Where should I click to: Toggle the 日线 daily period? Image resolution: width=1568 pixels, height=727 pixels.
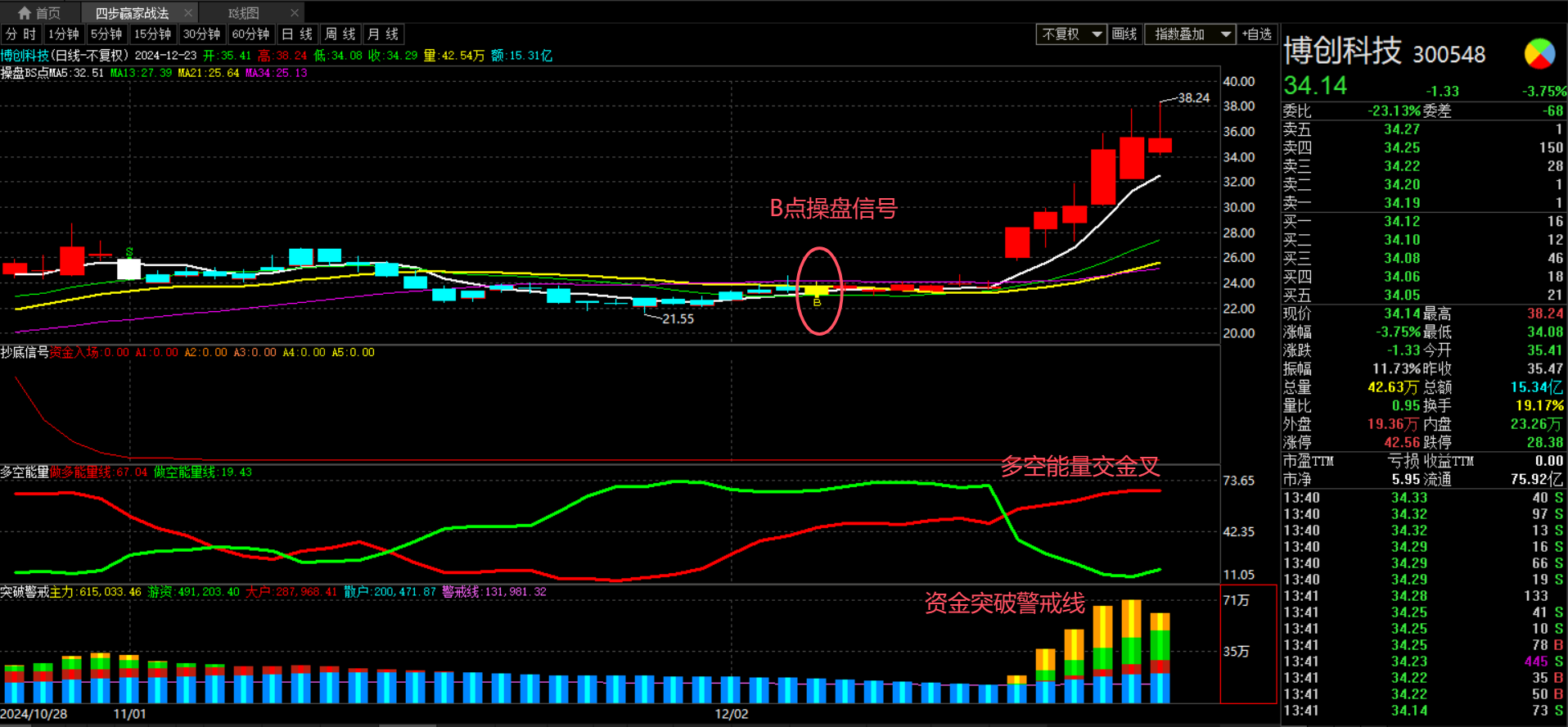[x=297, y=34]
